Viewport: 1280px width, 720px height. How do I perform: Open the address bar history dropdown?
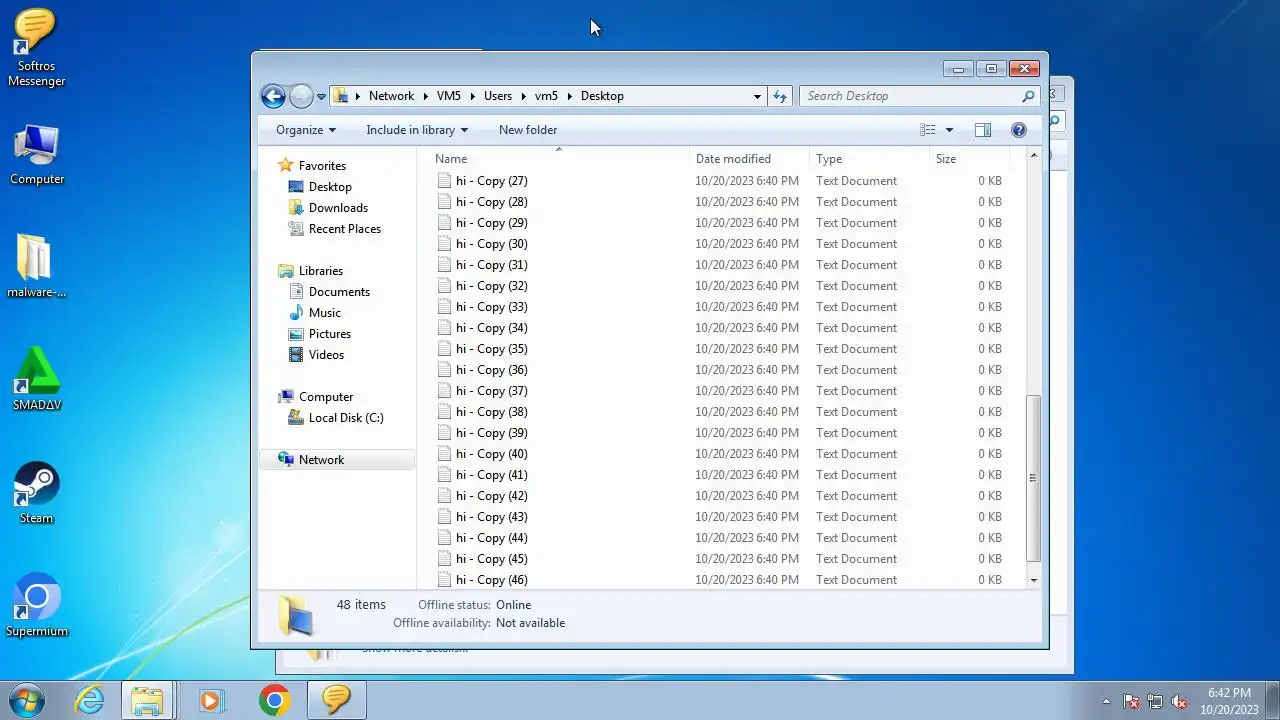(757, 96)
